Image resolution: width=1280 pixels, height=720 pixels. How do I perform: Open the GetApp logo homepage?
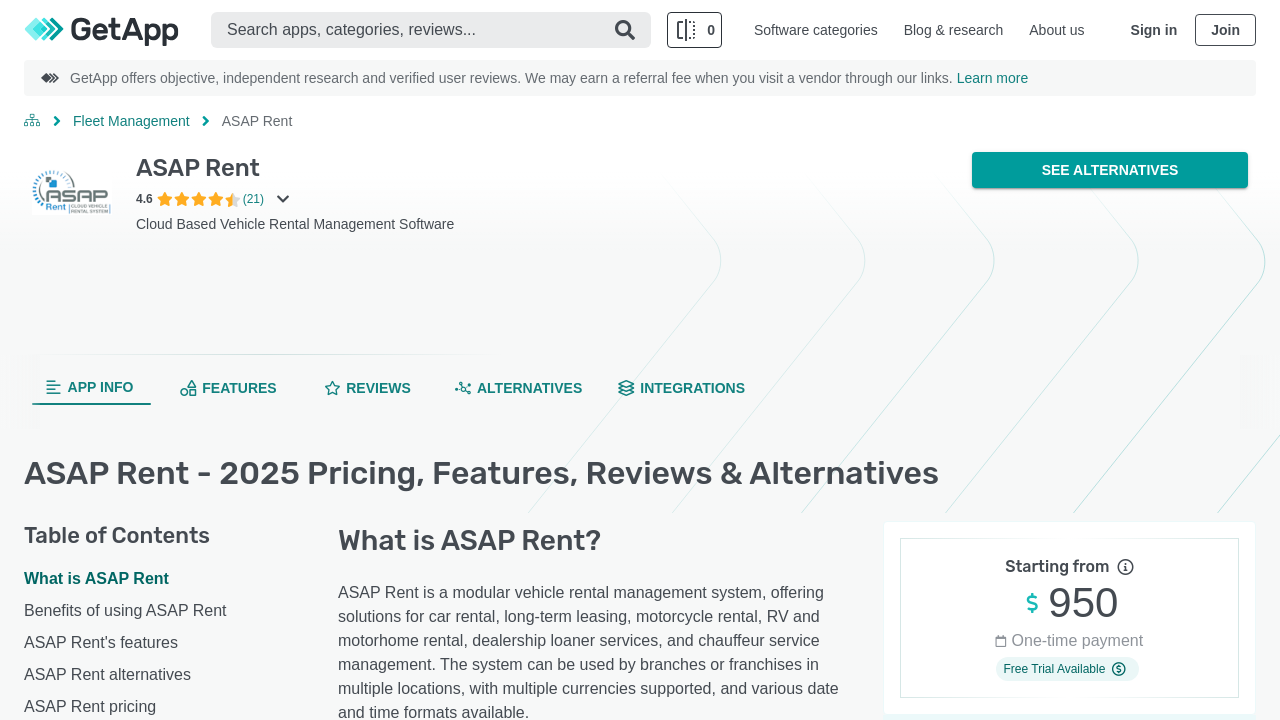(x=101, y=30)
